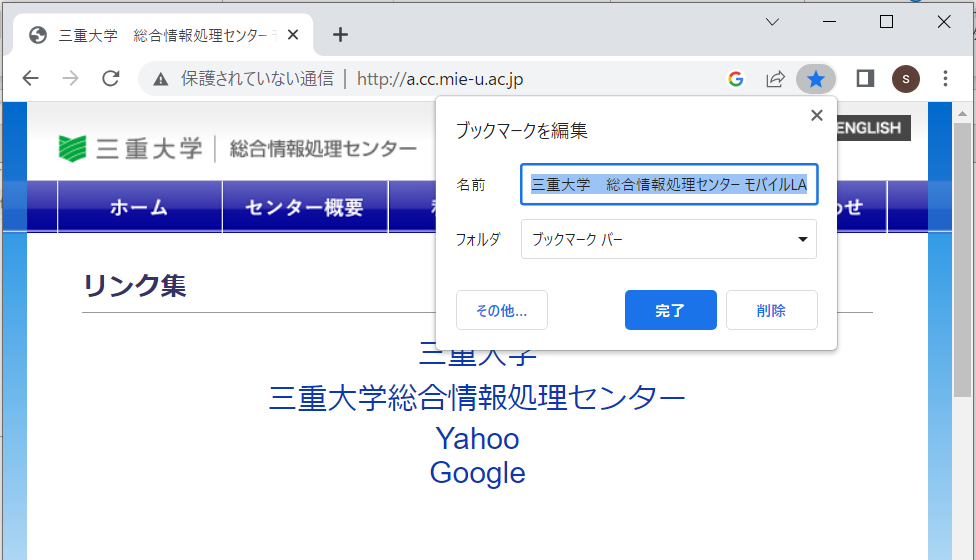Viewport: 976px width, 560px height.
Task: Open the フォルダ dropdown
Action: [669, 239]
